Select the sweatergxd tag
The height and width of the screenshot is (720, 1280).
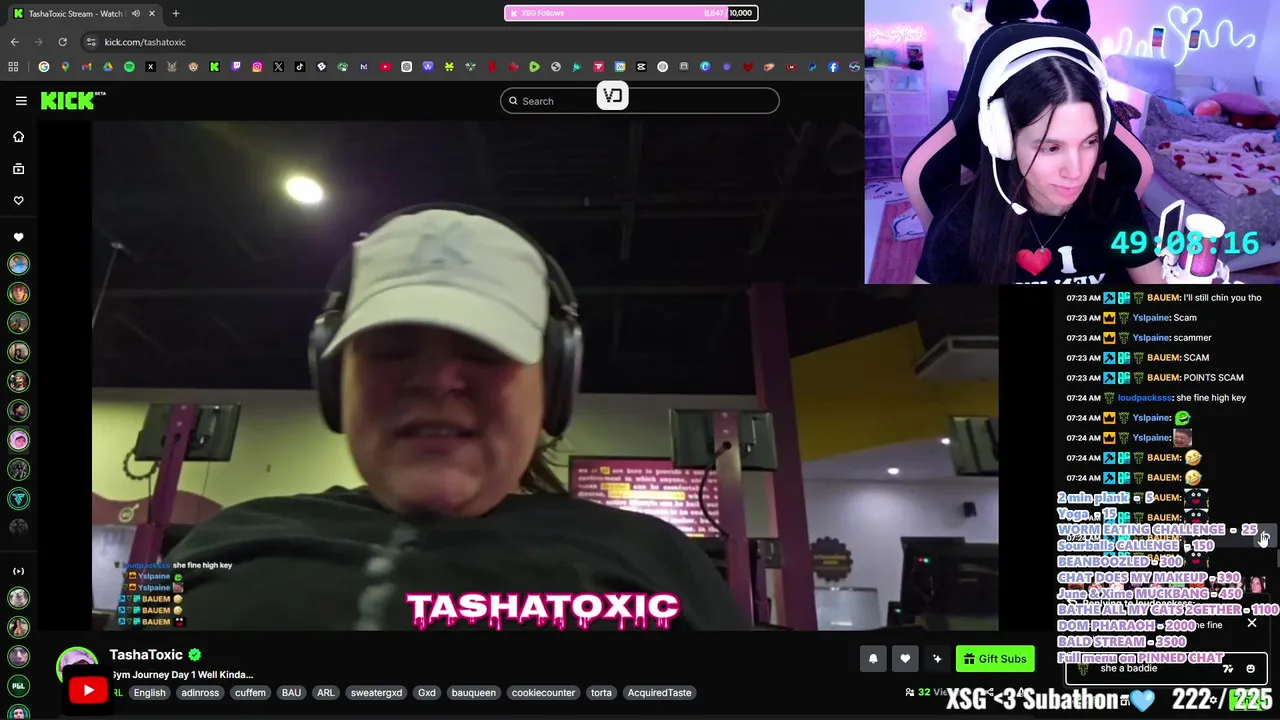pyautogui.click(x=376, y=692)
